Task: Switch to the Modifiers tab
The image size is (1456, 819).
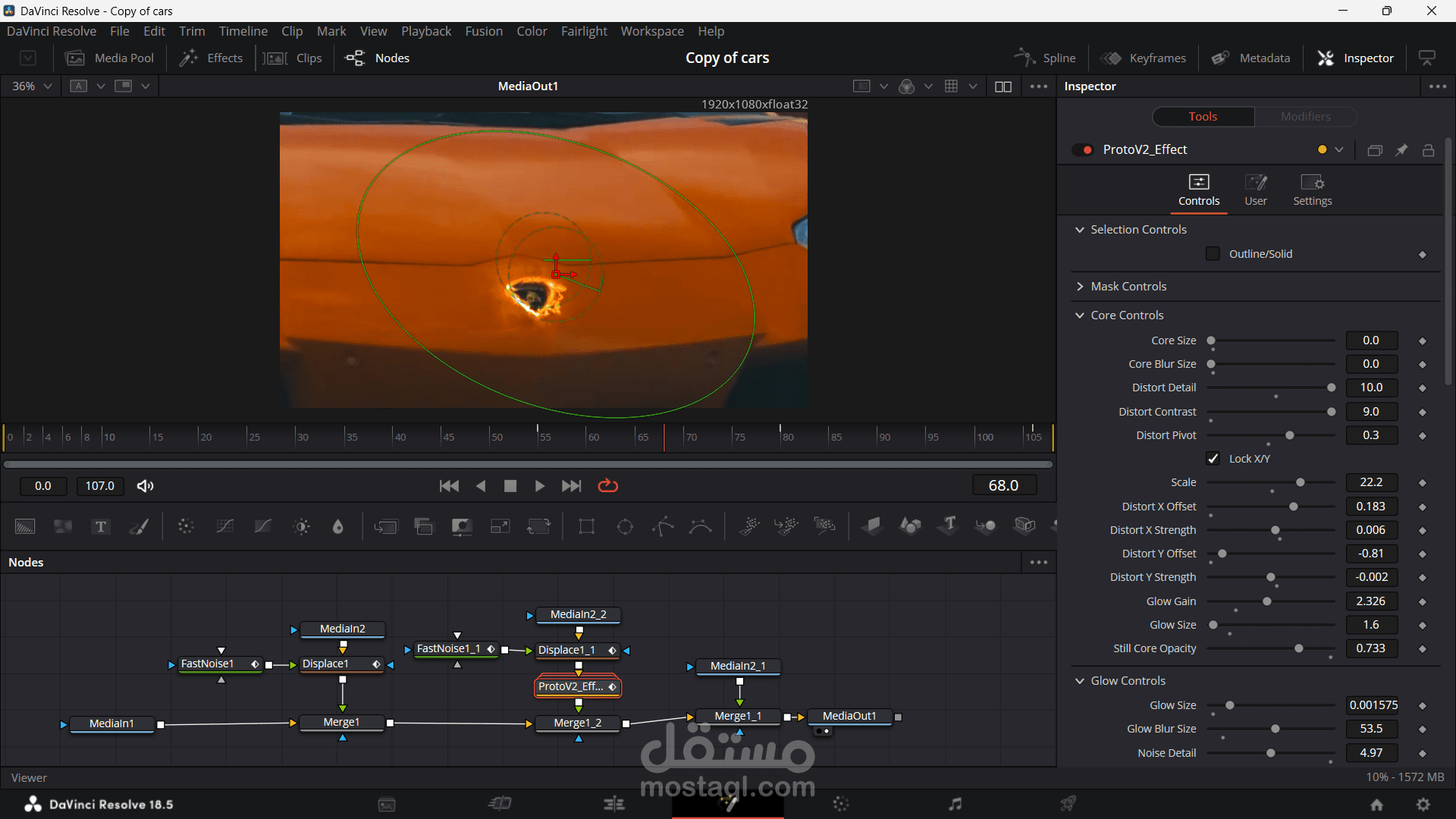Action: coord(1305,117)
